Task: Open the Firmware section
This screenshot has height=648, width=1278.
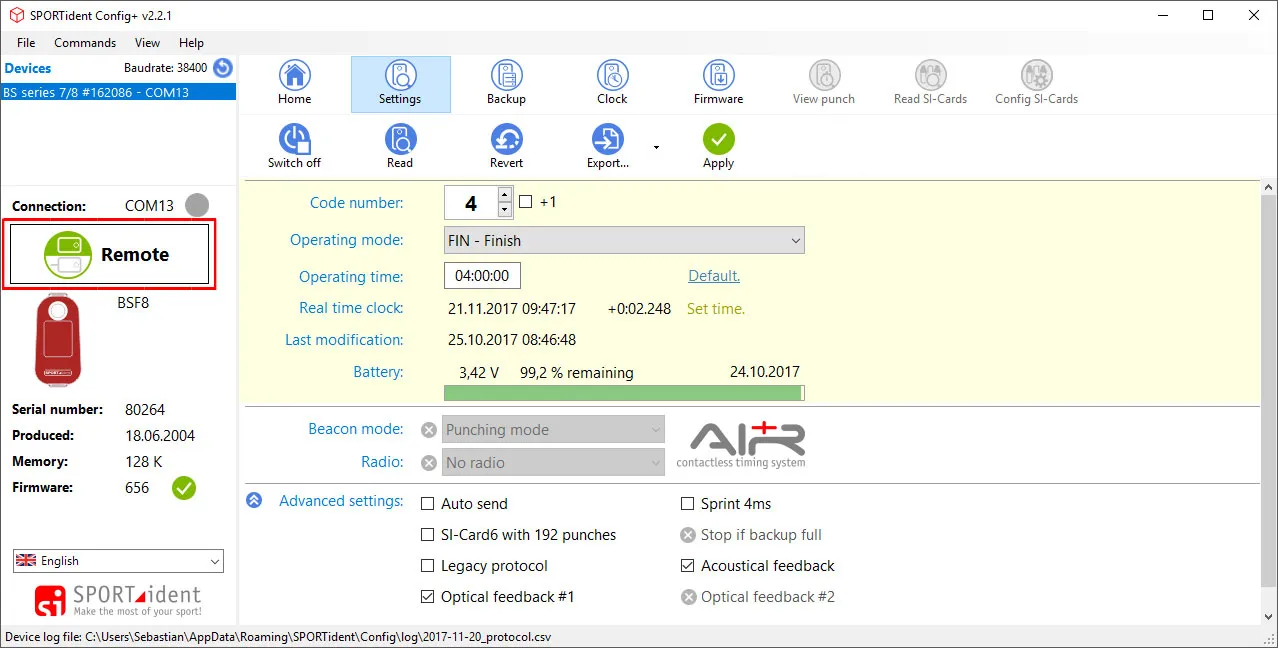Action: coord(718,84)
